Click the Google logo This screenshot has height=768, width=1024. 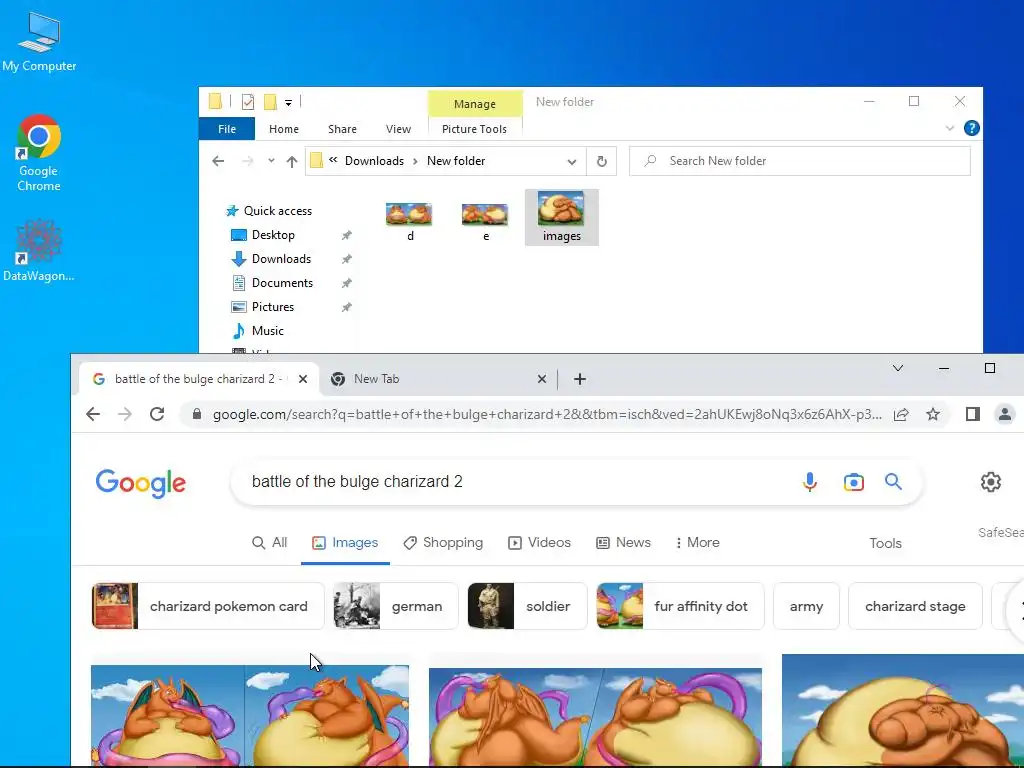point(140,484)
